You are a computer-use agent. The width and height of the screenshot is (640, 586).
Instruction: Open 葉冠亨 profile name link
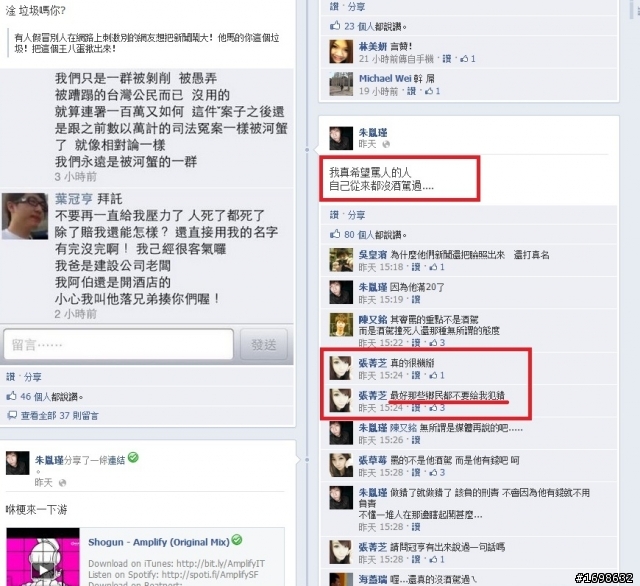73,199
